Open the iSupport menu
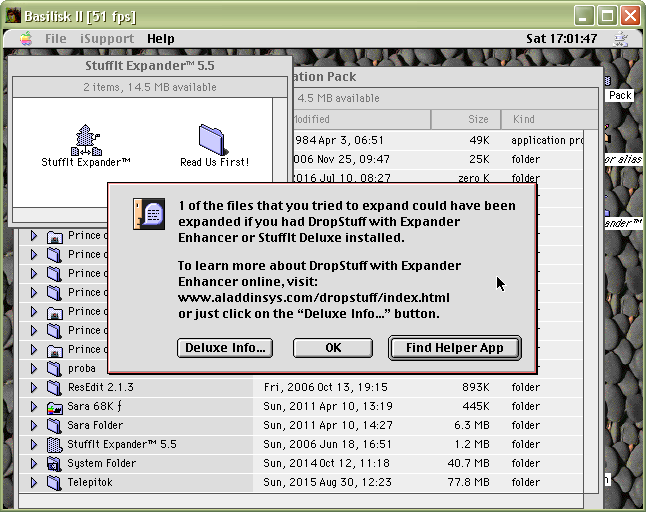 click(x=107, y=39)
